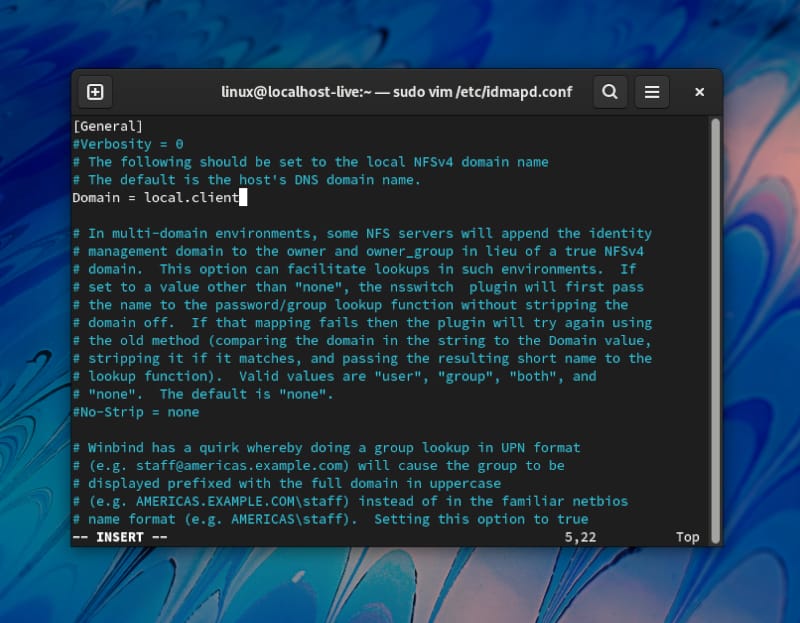Screen dimensions: 800x623
Task: Click the line 'the name to the password/group'
Action: [350, 305]
